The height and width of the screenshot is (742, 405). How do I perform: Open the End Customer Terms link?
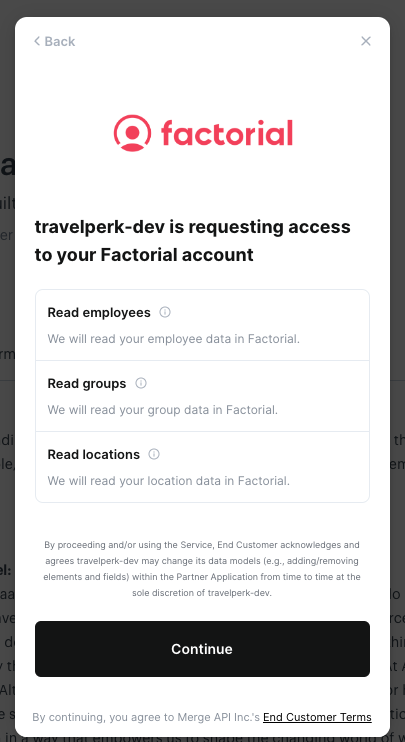pos(317,717)
